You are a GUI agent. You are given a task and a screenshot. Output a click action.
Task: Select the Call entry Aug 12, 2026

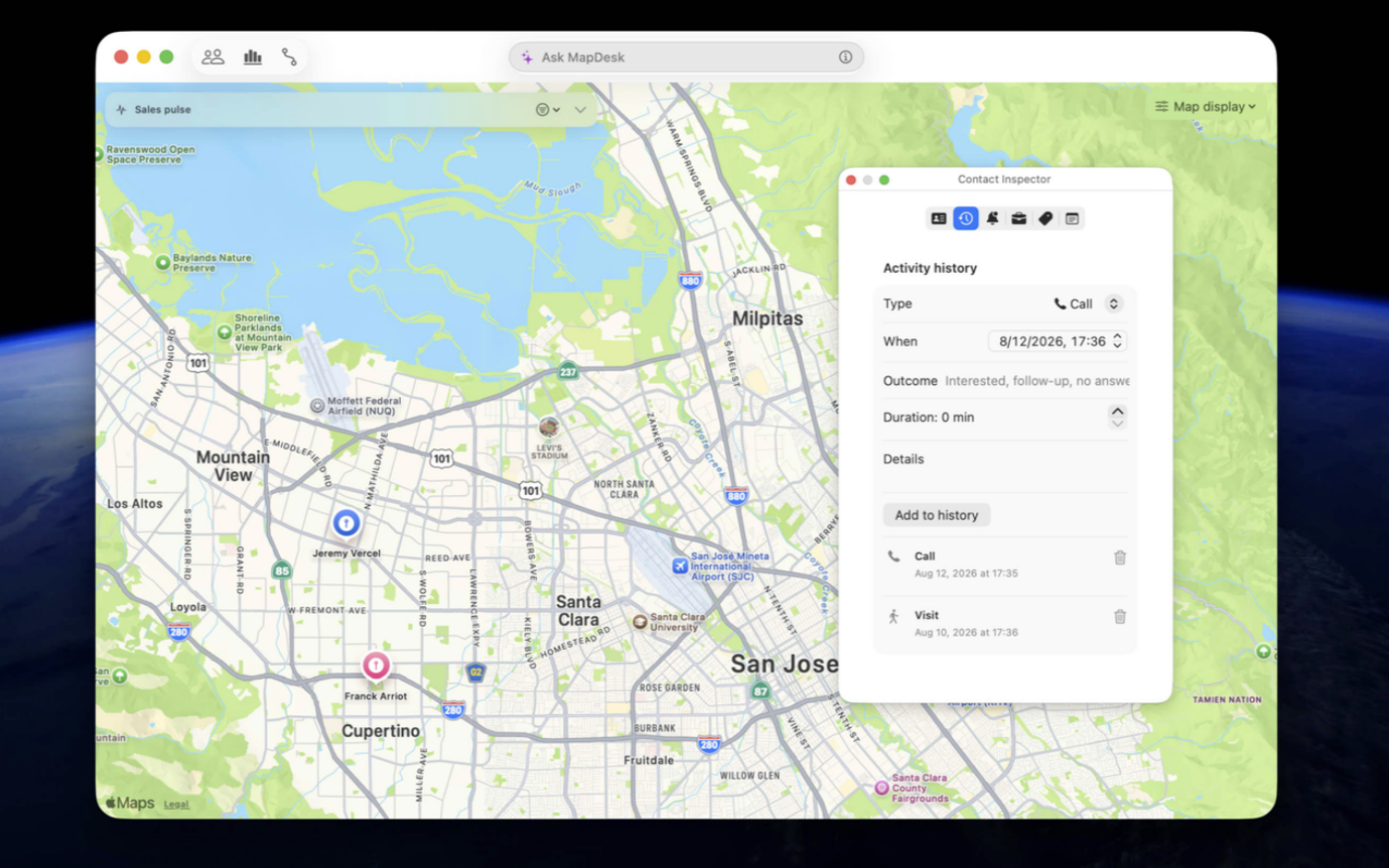coord(1004,564)
